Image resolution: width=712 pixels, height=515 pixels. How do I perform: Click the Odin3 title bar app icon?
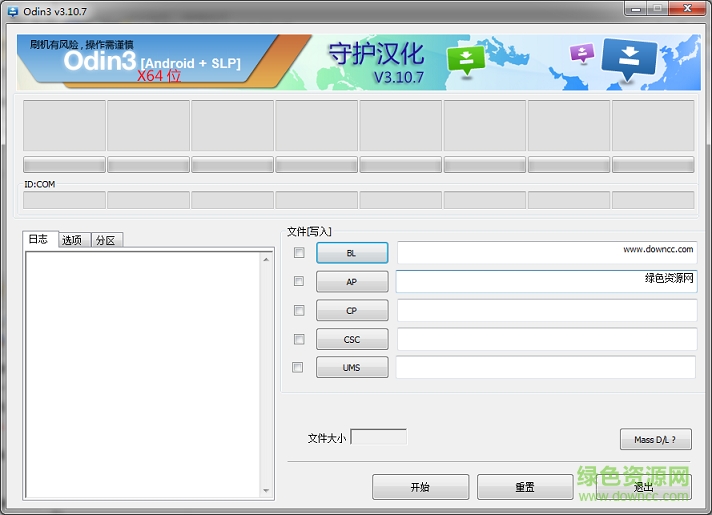coord(11,8)
